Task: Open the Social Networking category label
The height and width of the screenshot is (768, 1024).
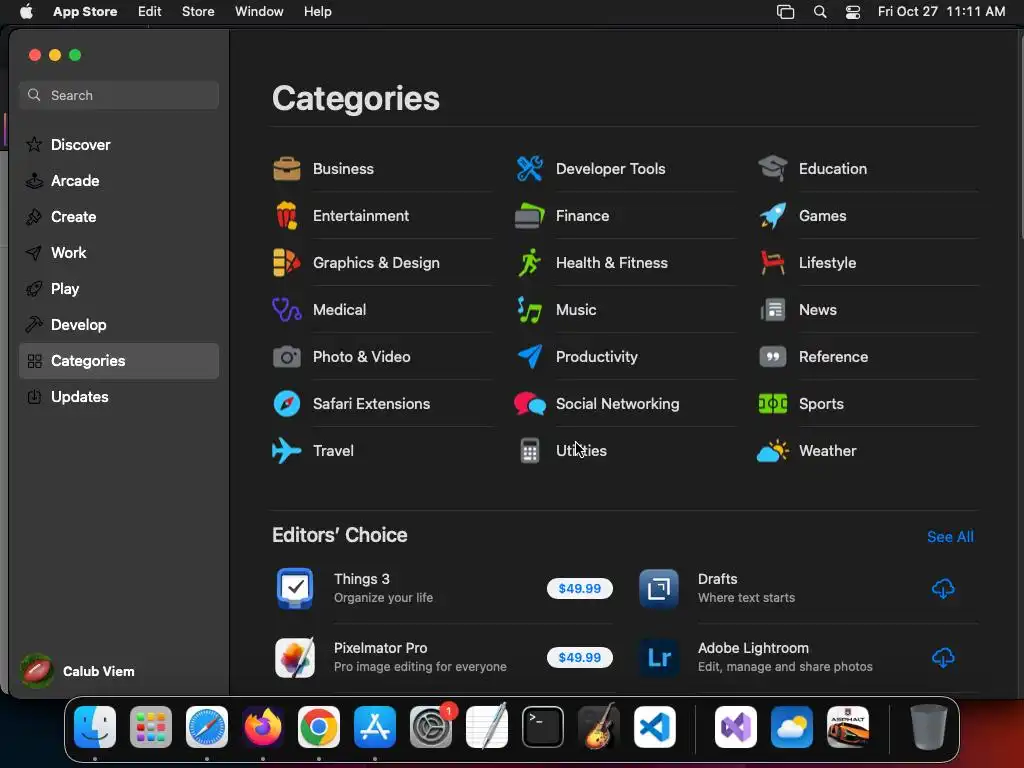Action: (x=617, y=404)
